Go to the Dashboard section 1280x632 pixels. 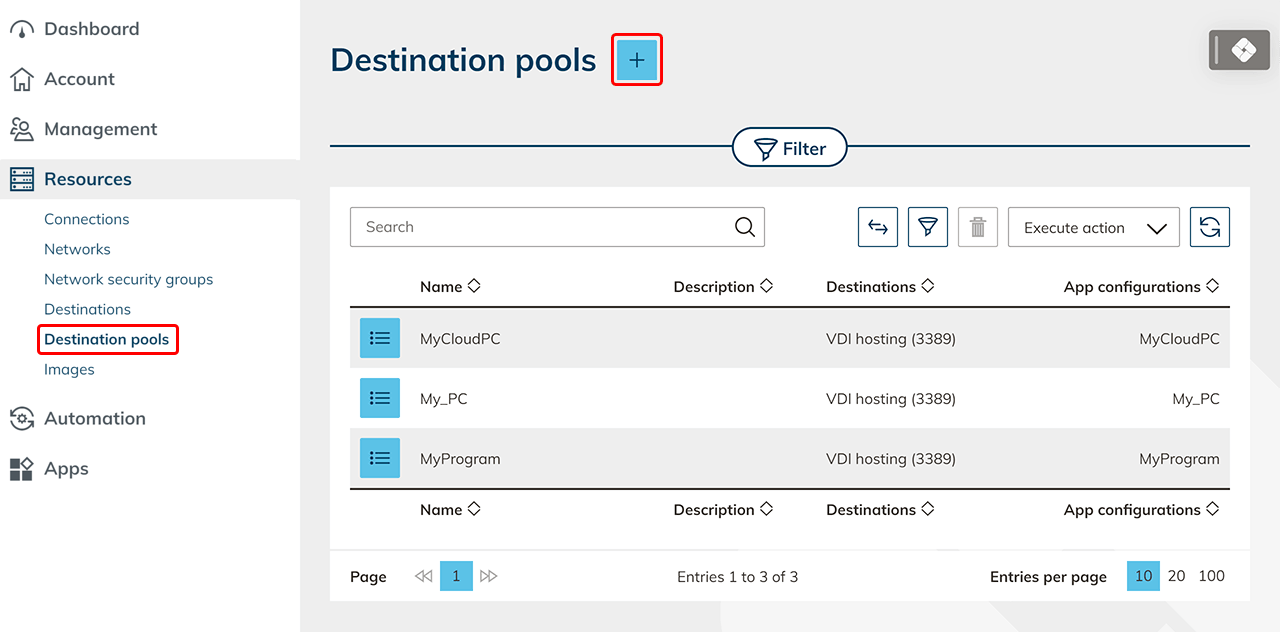coord(91,29)
